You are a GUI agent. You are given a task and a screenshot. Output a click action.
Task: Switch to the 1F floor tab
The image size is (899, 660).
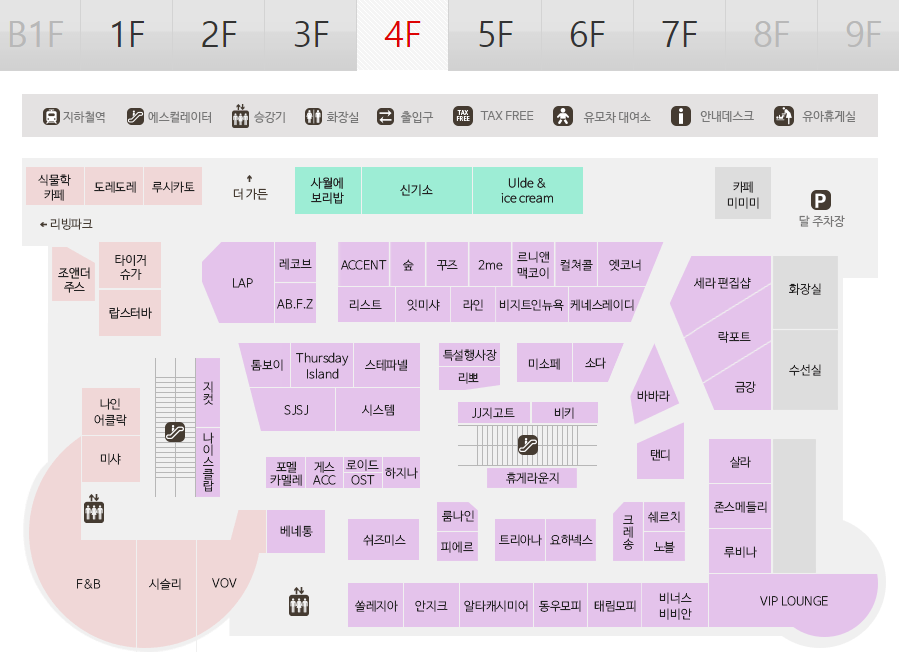127,35
